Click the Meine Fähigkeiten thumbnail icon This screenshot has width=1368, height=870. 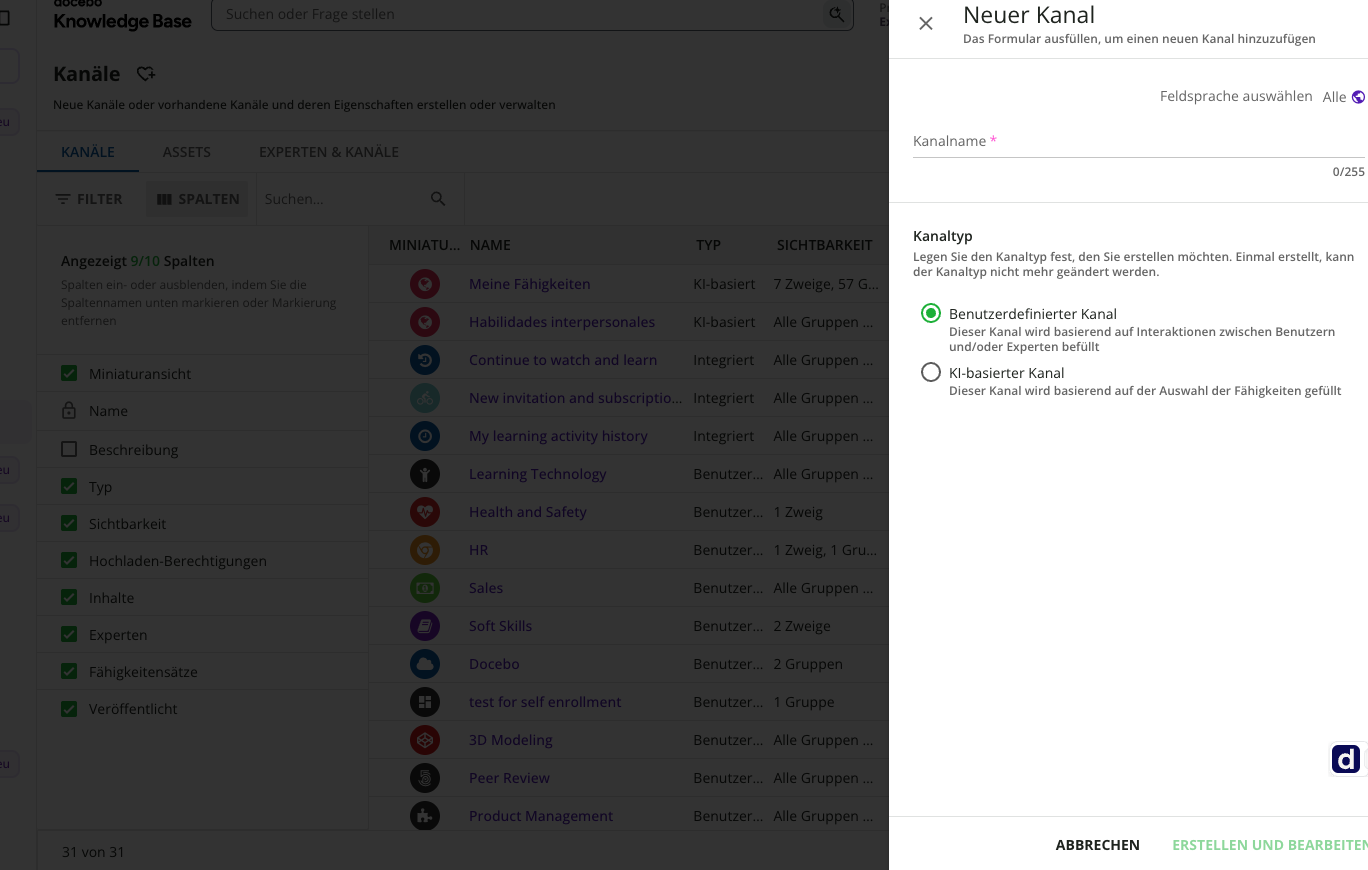click(x=425, y=284)
